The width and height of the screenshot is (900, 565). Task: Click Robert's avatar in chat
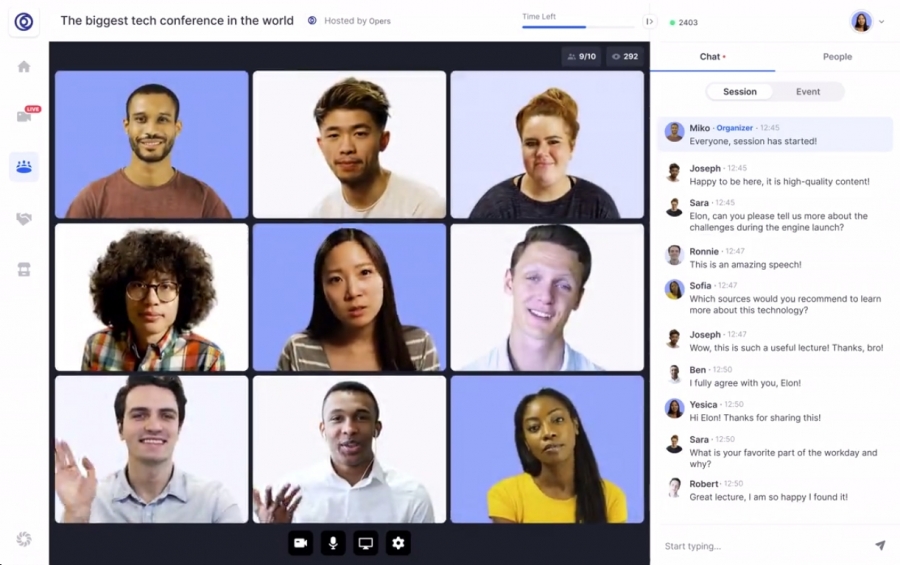coord(674,487)
